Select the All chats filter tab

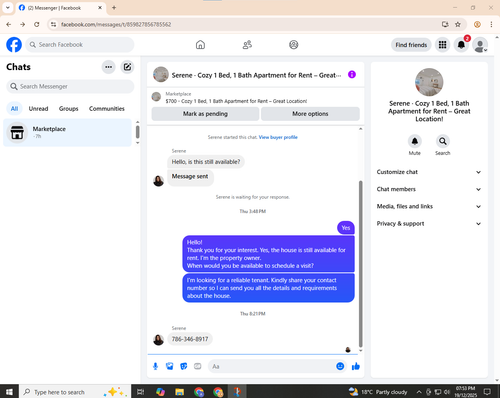point(14,109)
